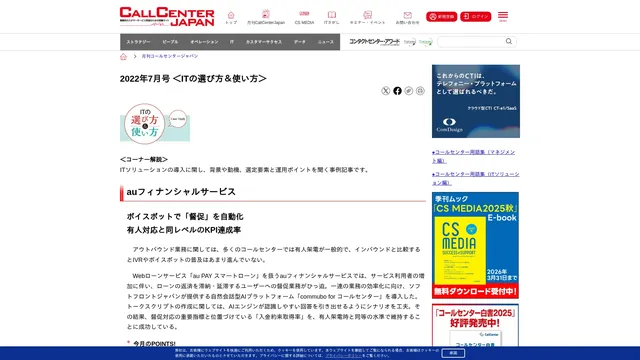The image size is (640, 360).
Task: Click the 今月のPOINTS! text
Action: click(x=154, y=344)
